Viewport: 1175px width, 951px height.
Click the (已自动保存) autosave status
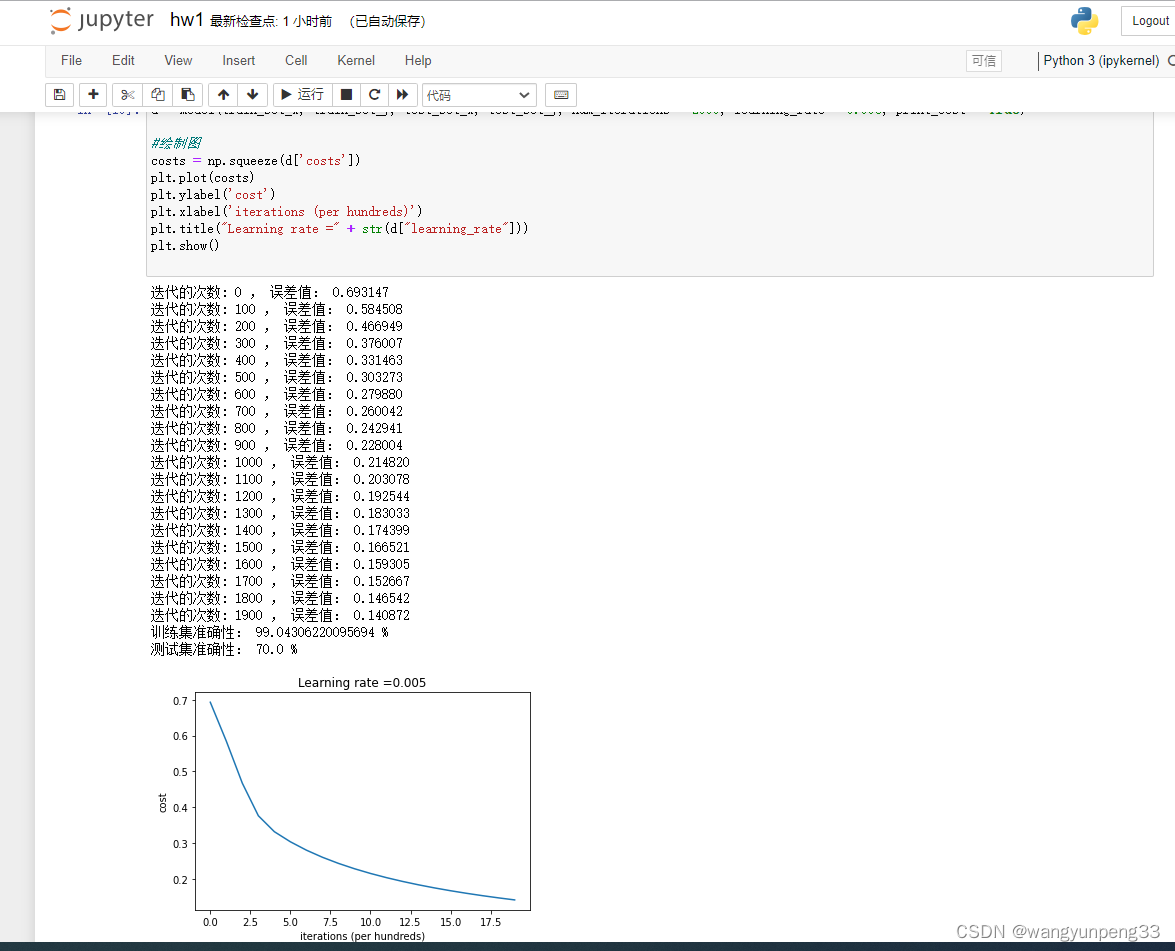pyautogui.click(x=387, y=21)
